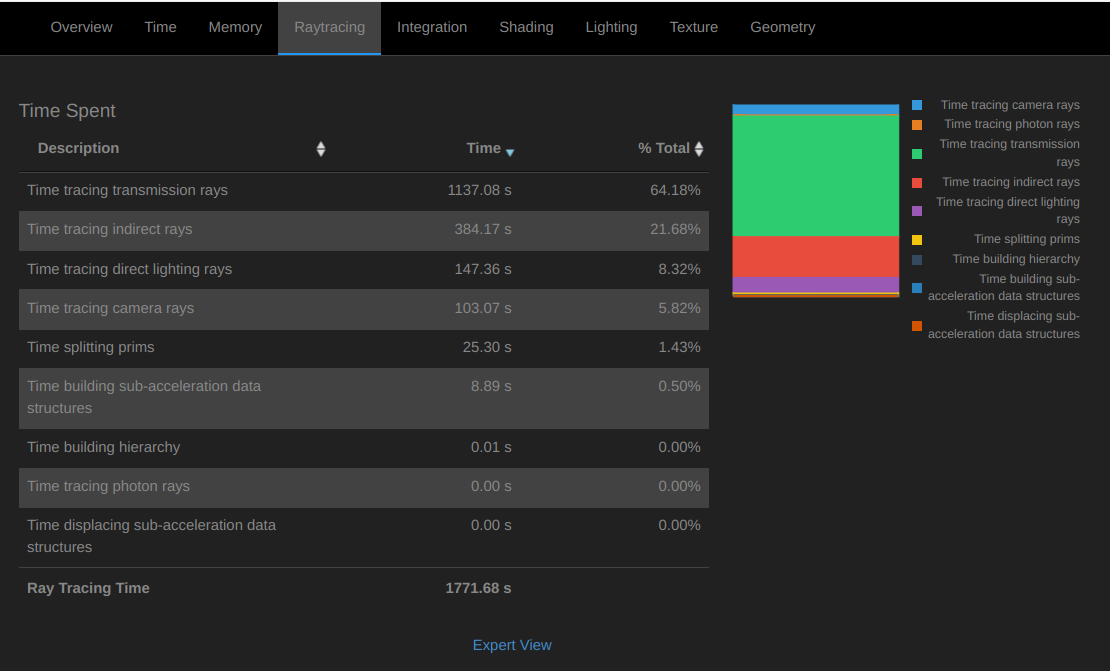Click building sub-acceleration legend swatch
Image resolution: width=1110 pixels, height=671 pixels.
[x=917, y=288]
